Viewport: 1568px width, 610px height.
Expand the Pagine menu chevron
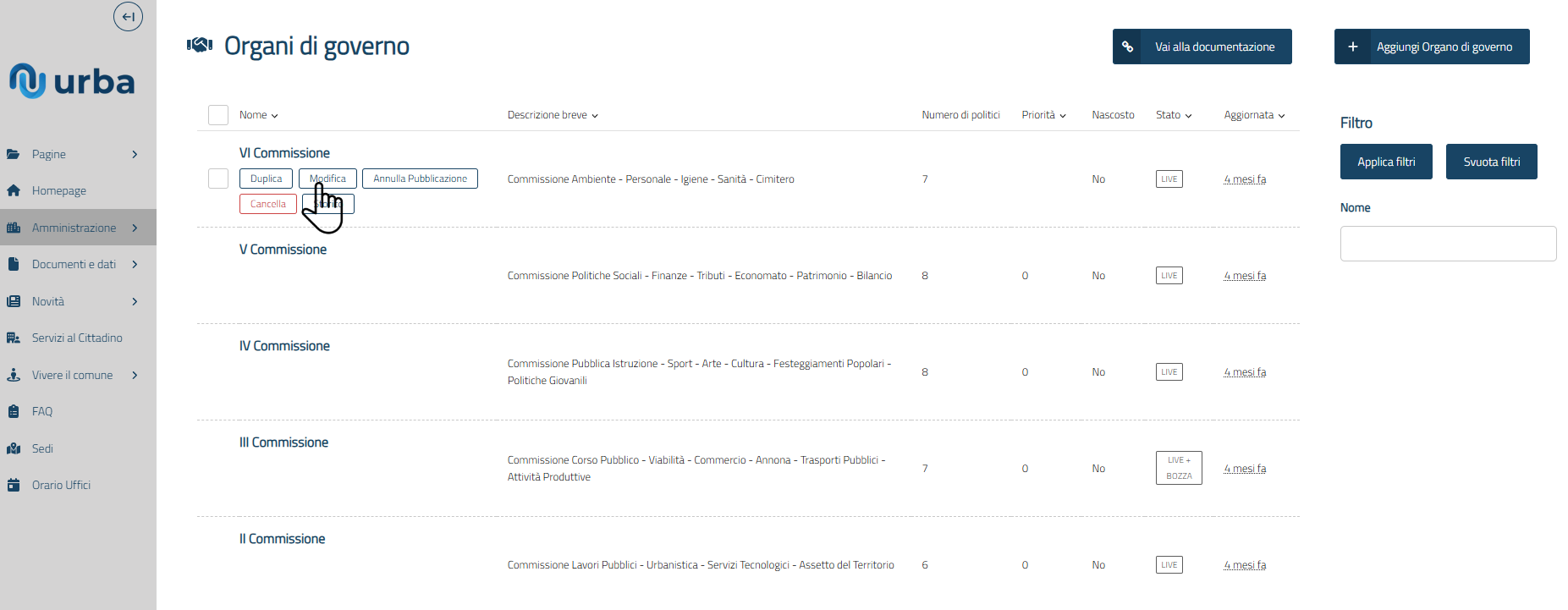(135, 154)
